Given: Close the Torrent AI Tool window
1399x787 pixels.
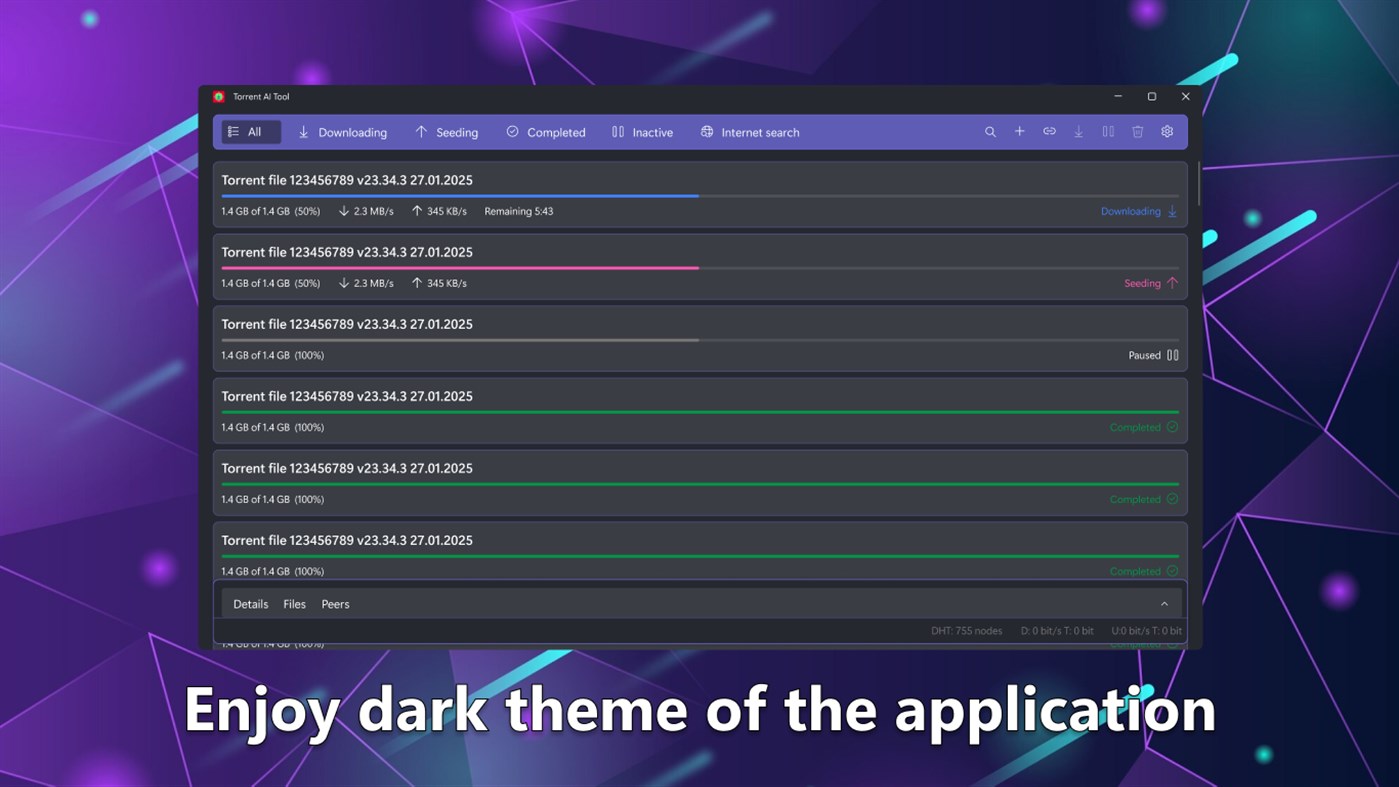Looking at the screenshot, I should click(x=1185, y=97).
